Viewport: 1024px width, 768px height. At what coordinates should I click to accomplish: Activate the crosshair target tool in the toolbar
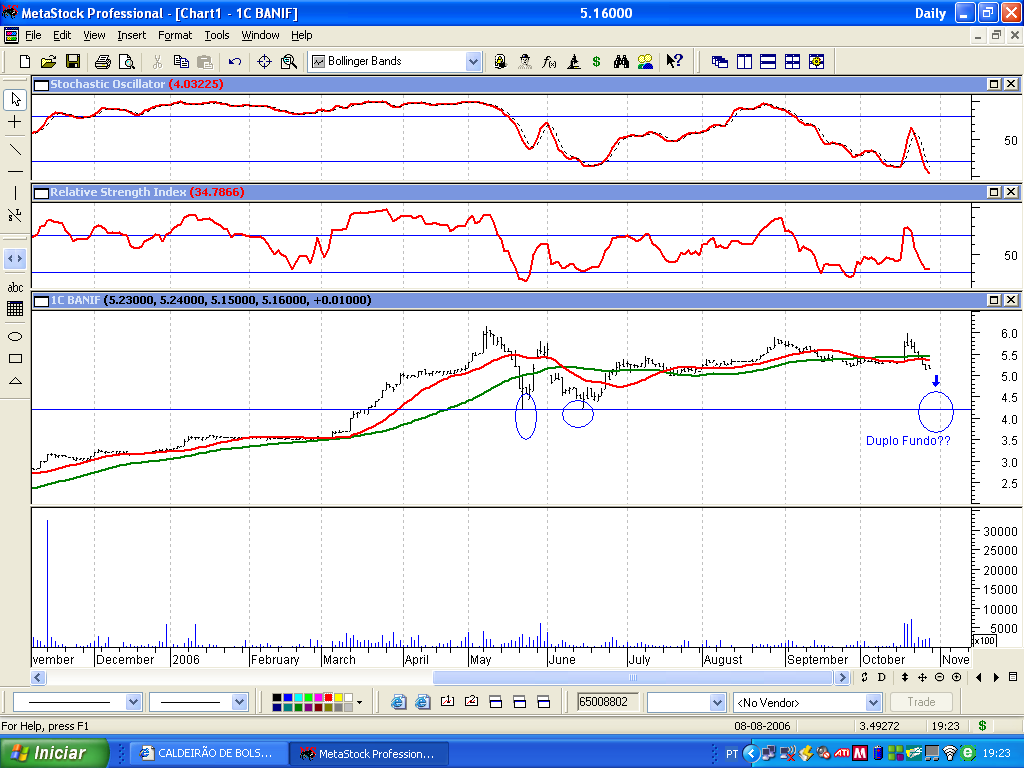264,61
